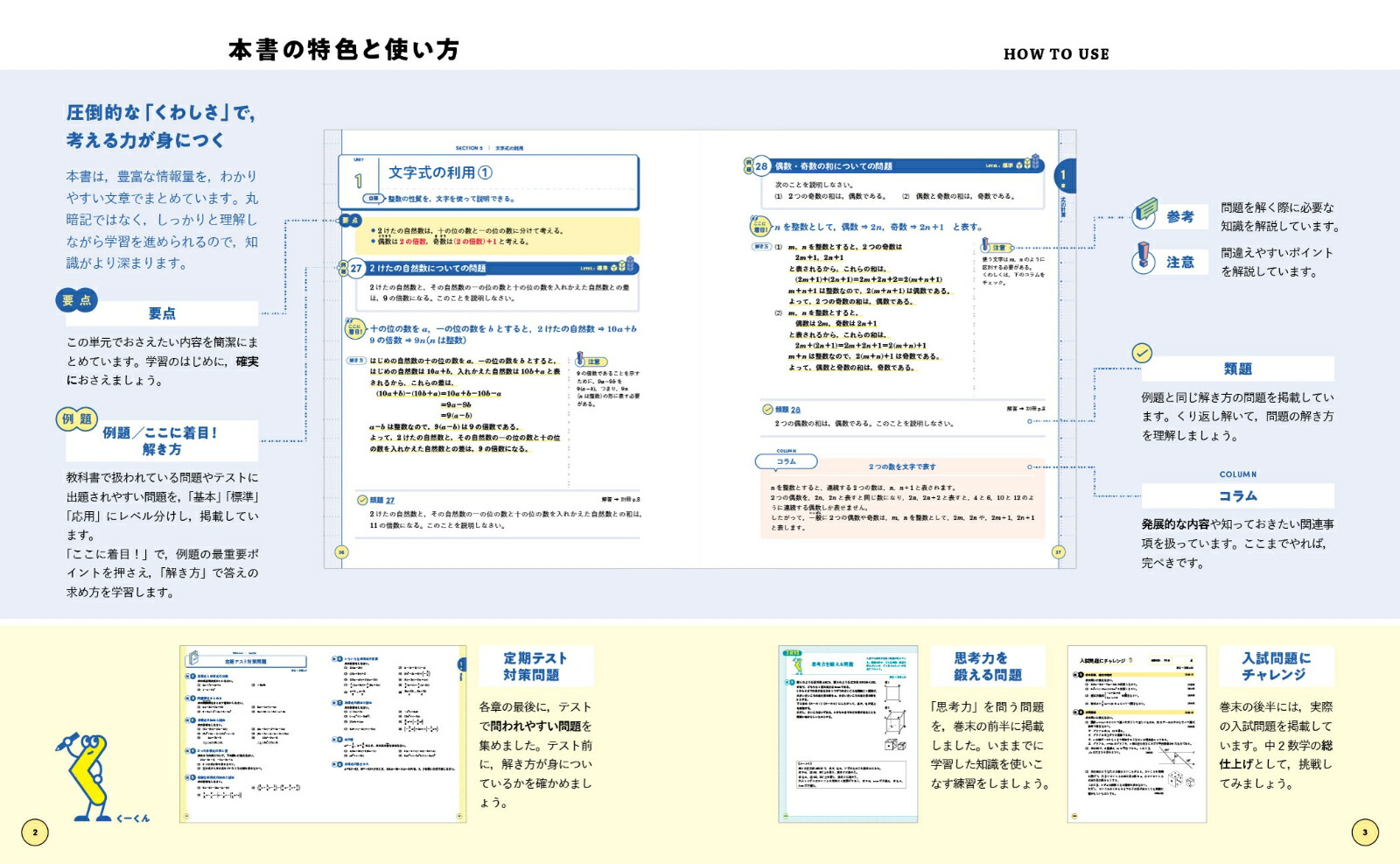Click the checkmark beside 類題 28

click(x=767, y=409)
